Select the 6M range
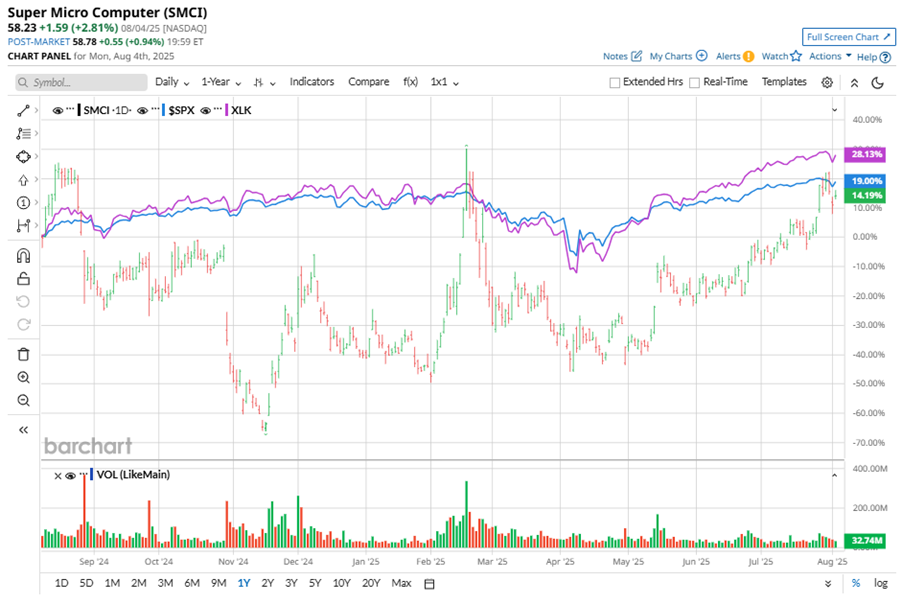Screen dimensions: 902x603 click(x=192, y=583)
